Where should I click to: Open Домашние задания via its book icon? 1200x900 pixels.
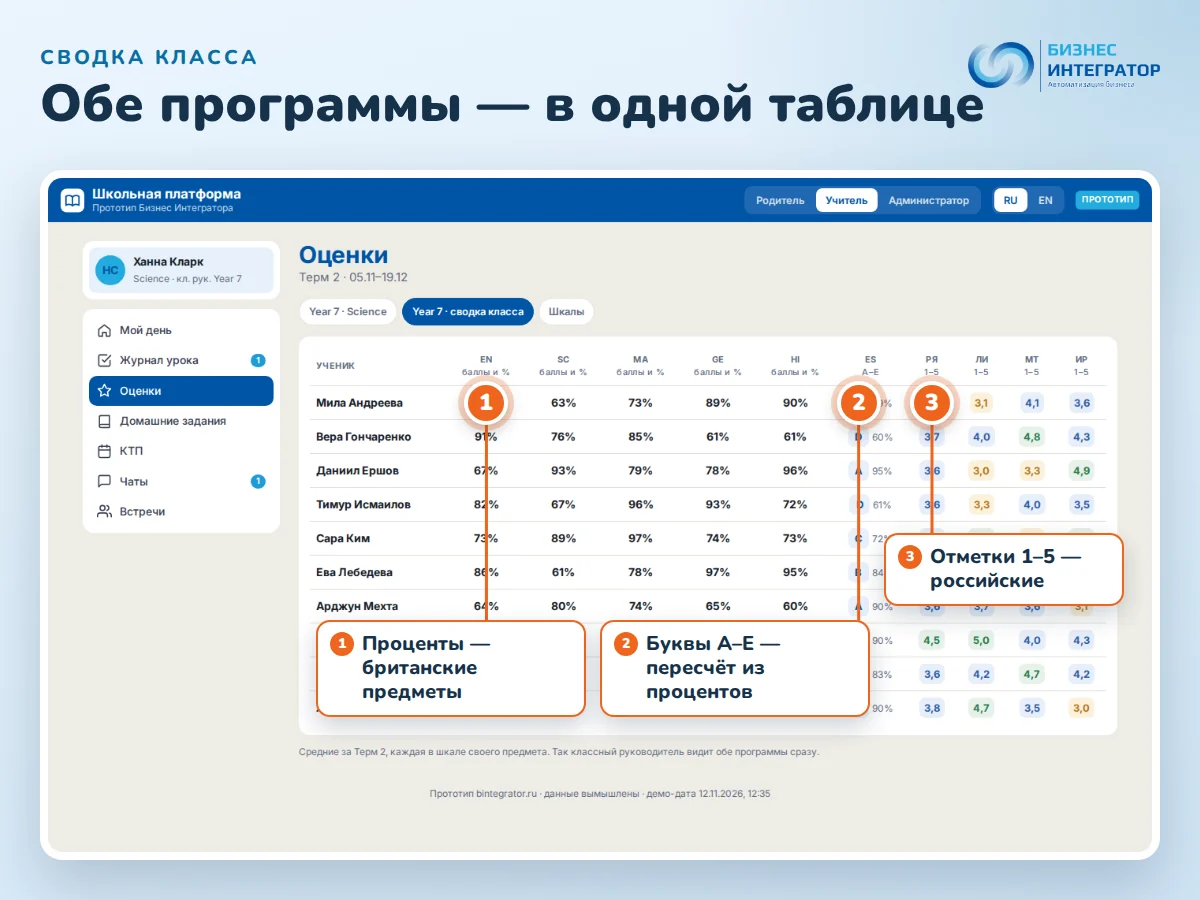pos(104,421)
